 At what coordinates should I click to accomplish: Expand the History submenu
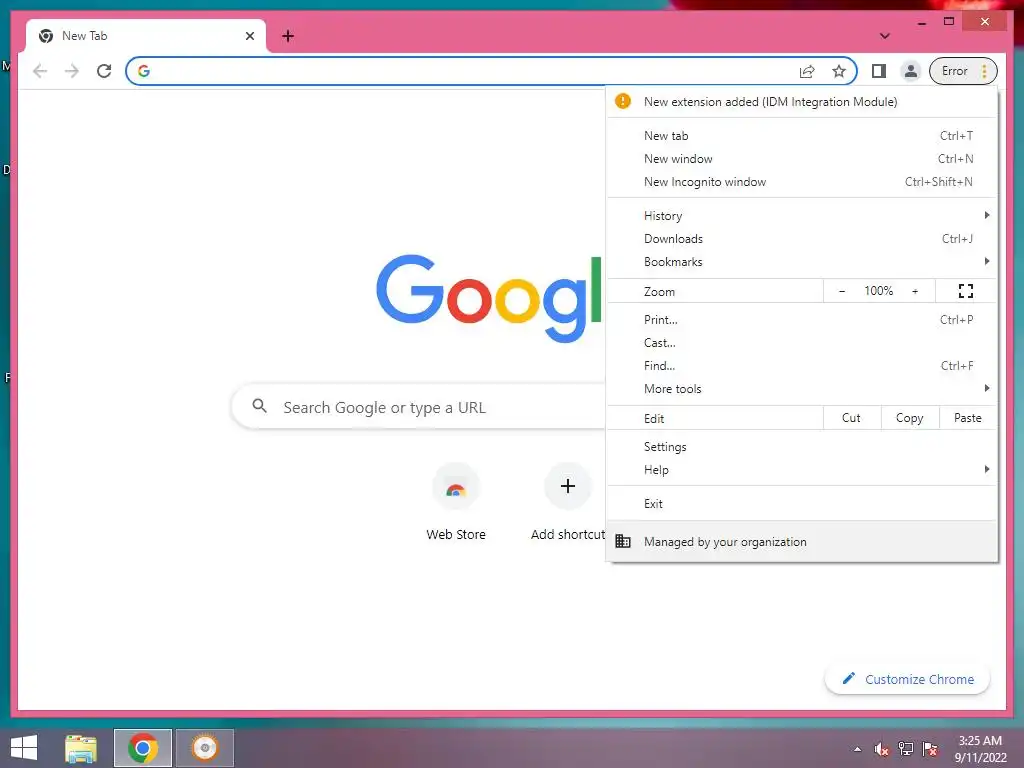tap(802, 216)
